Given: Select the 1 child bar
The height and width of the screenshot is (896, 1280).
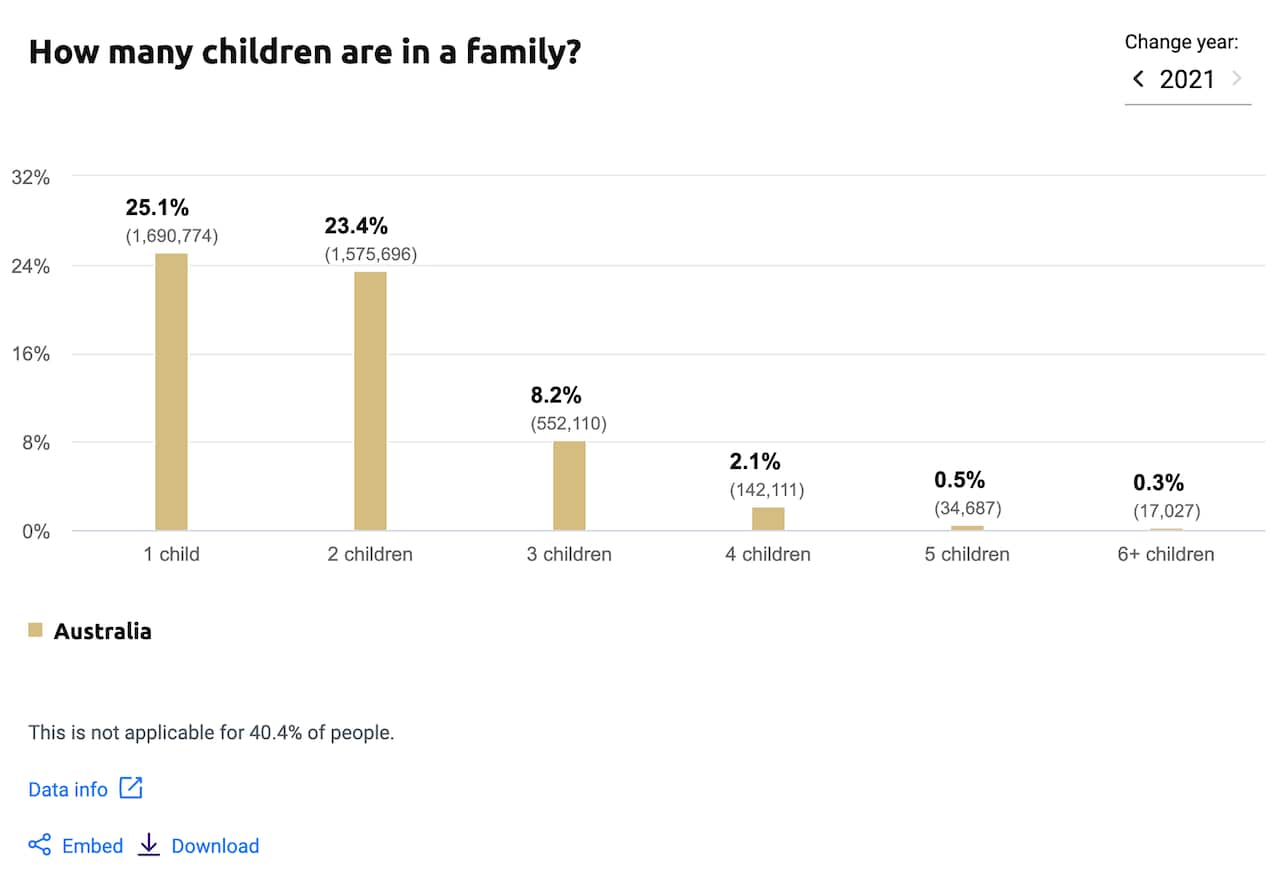Looking at the screenshot, I should [x=171, y=390].
